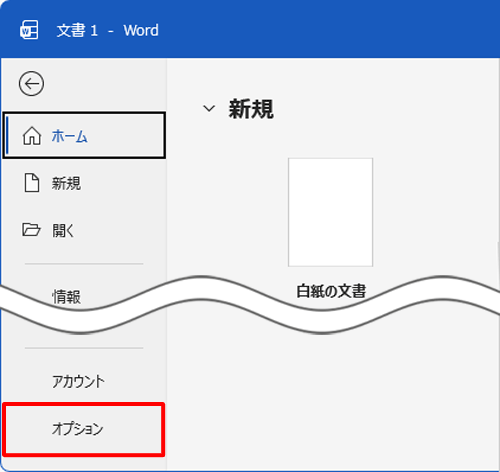Open the 新規 sidebar item
500x472 pixels.
tap(84, 183)
